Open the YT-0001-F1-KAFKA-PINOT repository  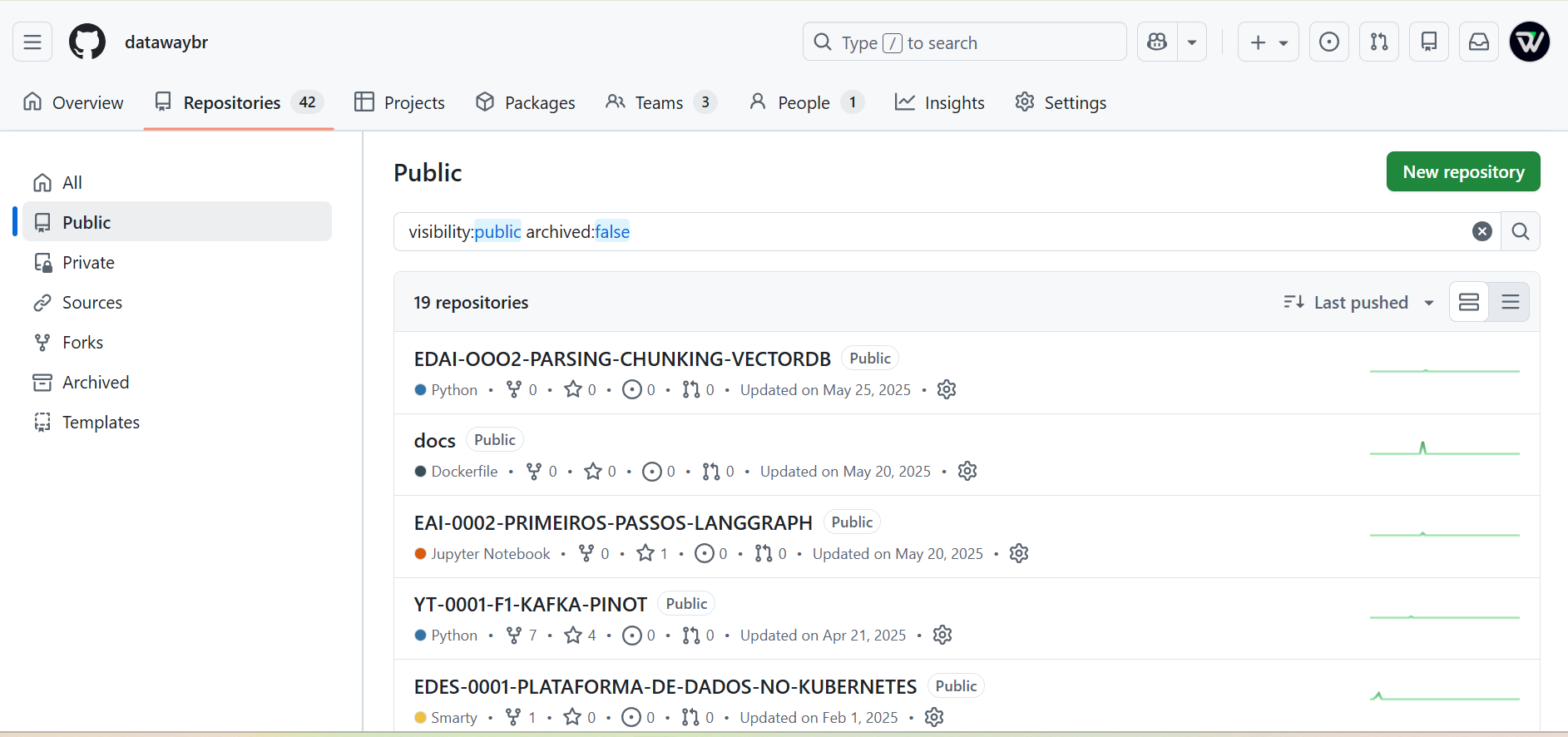[530, 605]
